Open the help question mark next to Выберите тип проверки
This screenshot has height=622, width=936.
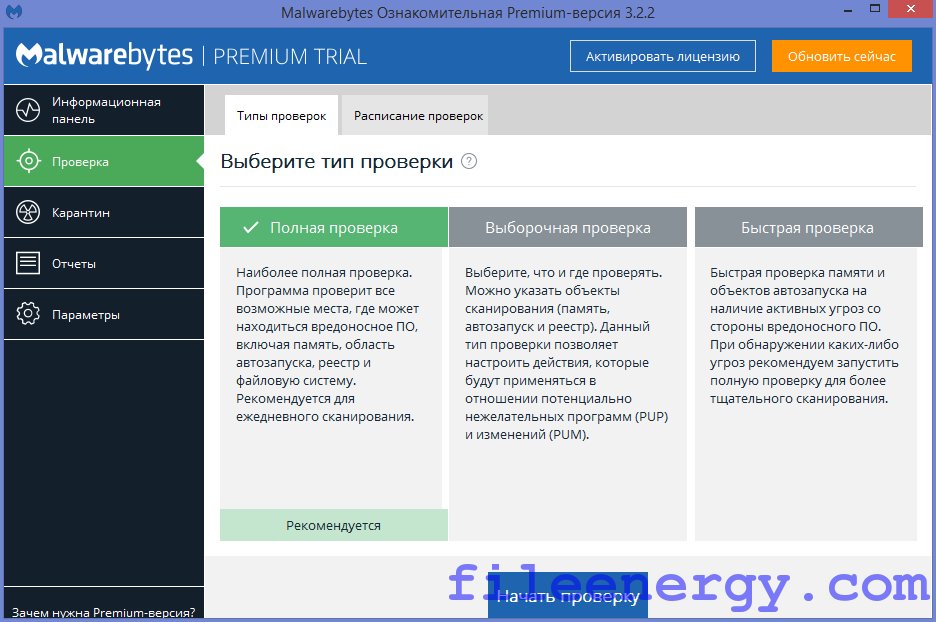click(469, 161)
